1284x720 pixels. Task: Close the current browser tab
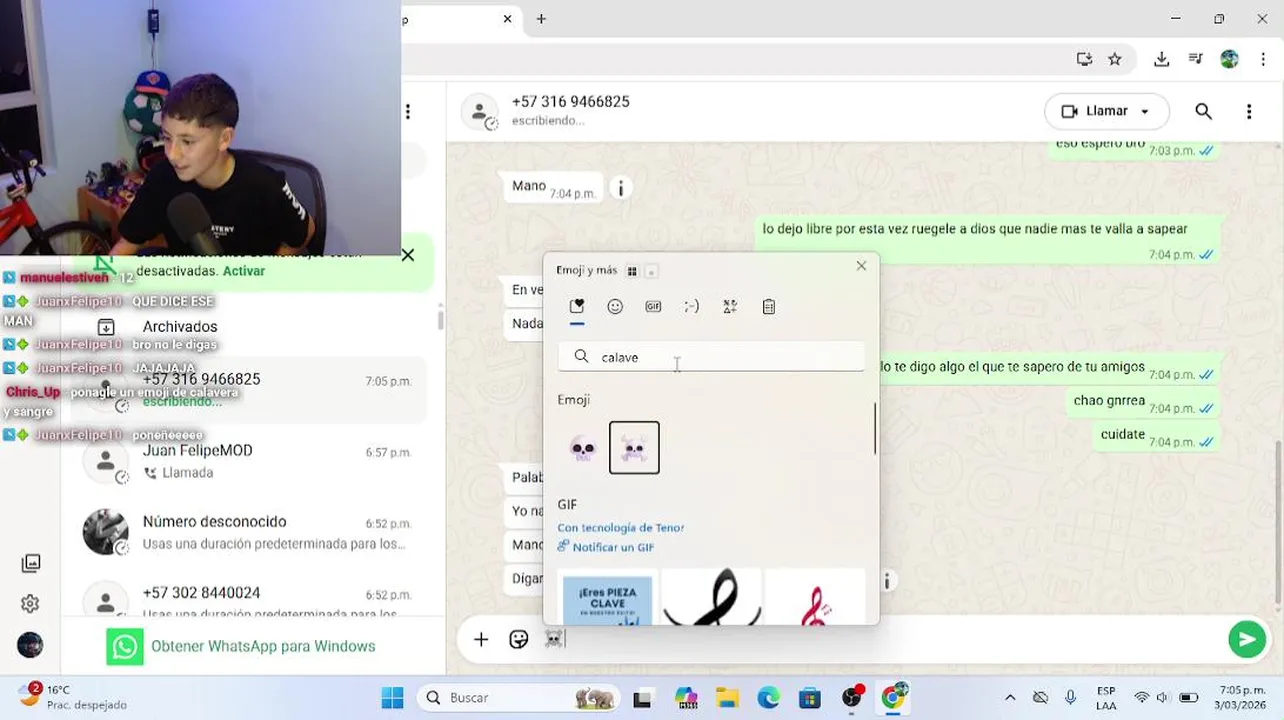[507, 18]
